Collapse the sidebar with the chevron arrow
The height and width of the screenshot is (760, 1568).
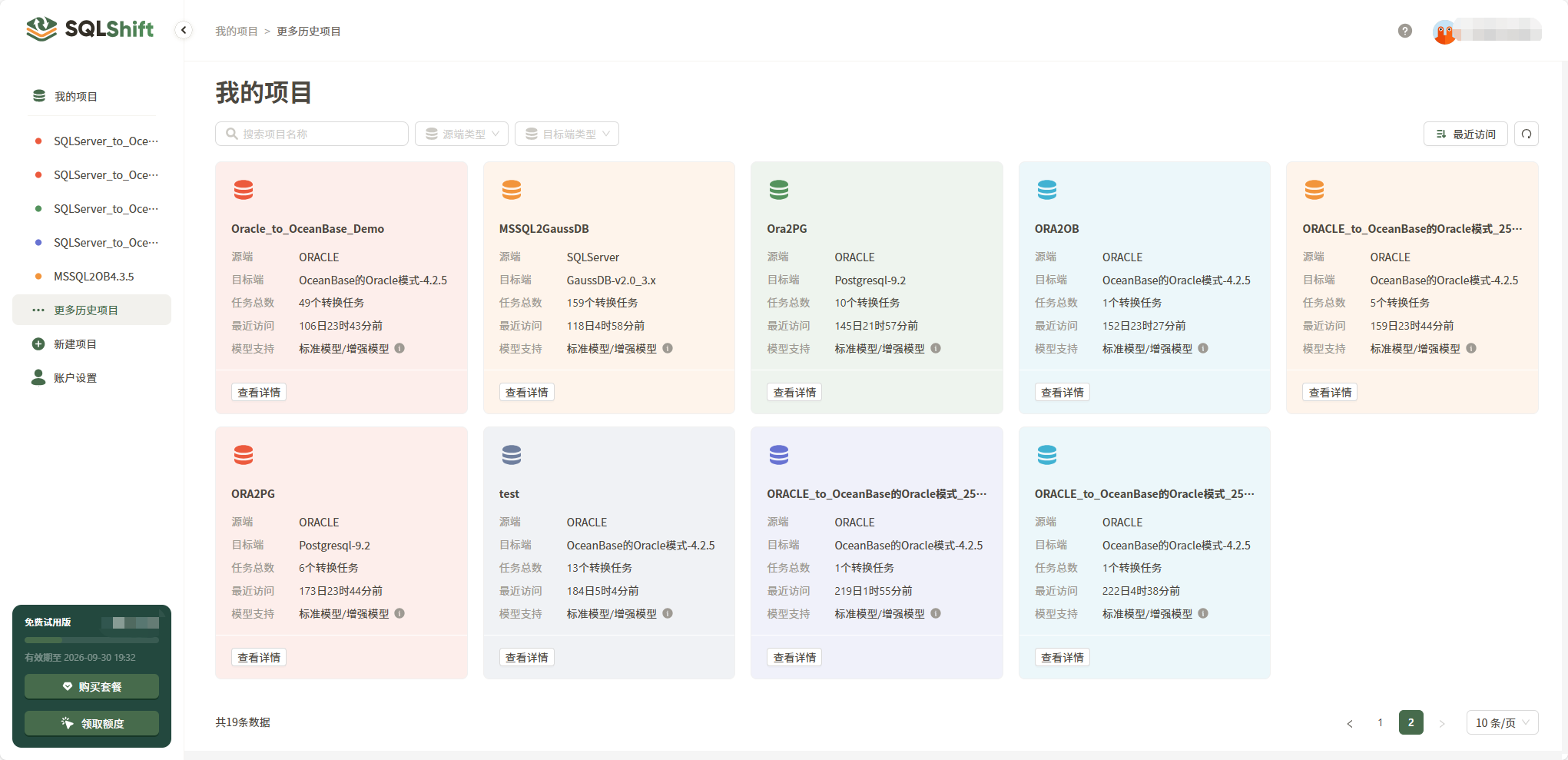pyautogui.click(x=184, y=29)
